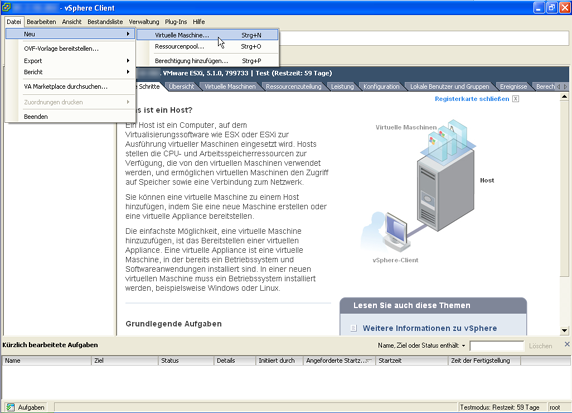Open Weitere Informationen zu vSphere link

(429, 328)
